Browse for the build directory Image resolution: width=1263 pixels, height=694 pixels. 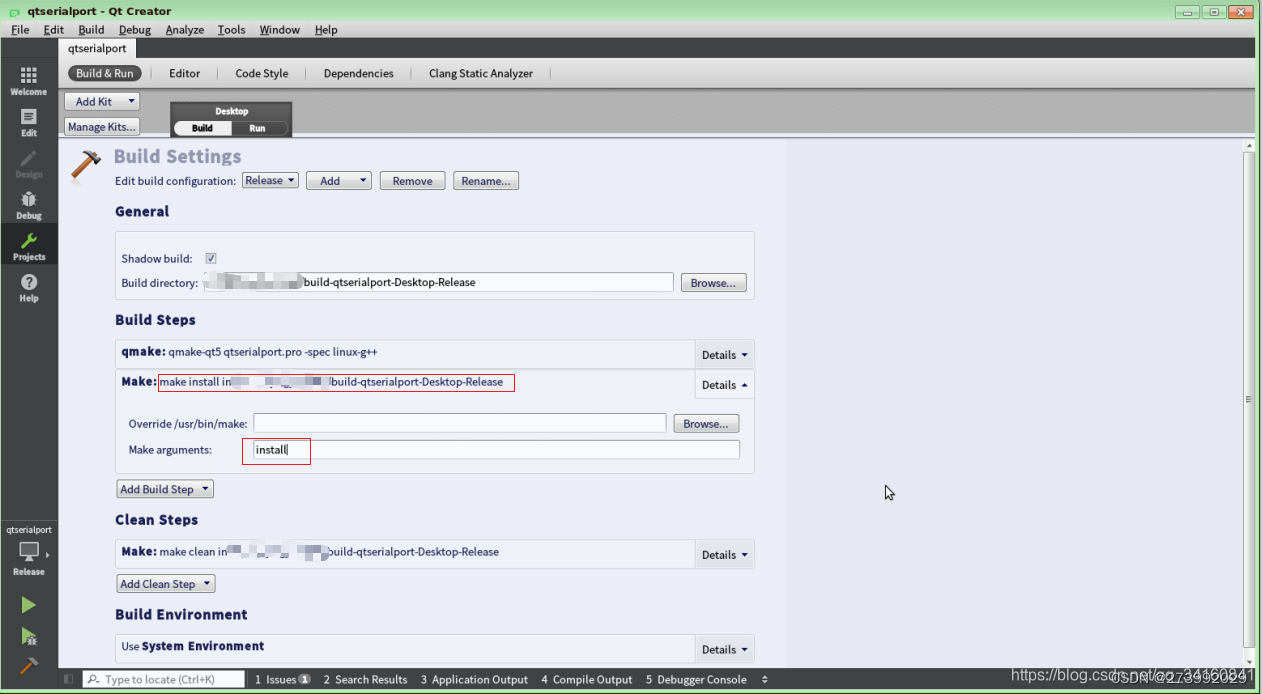(713, 283)
